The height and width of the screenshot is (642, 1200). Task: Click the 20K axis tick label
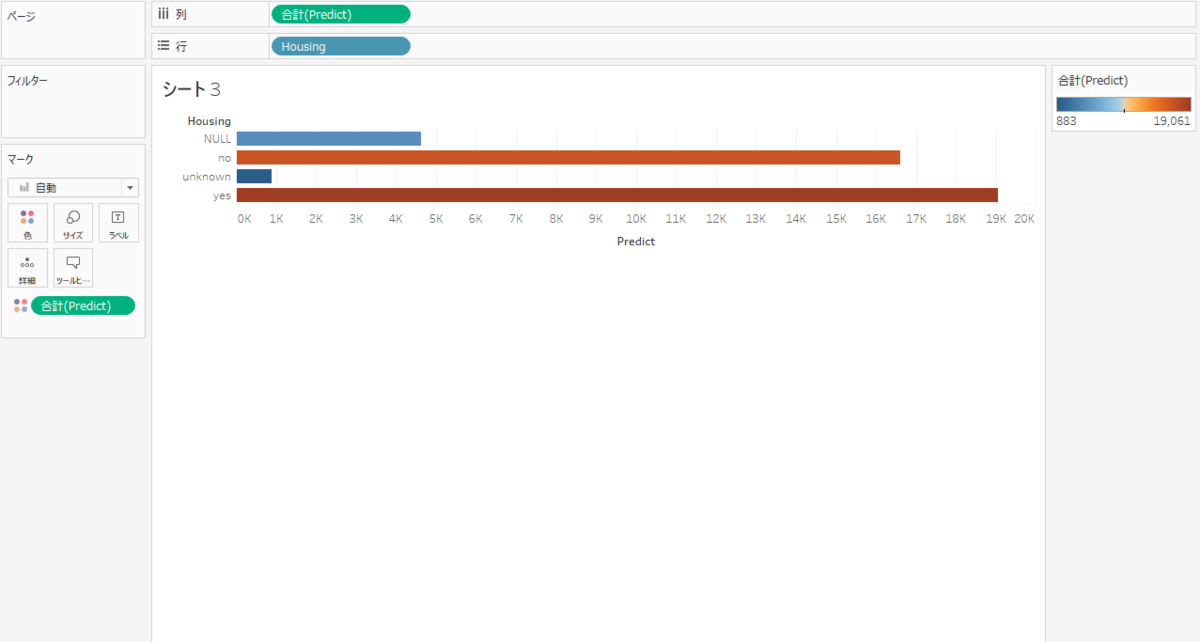(1024, 218)
